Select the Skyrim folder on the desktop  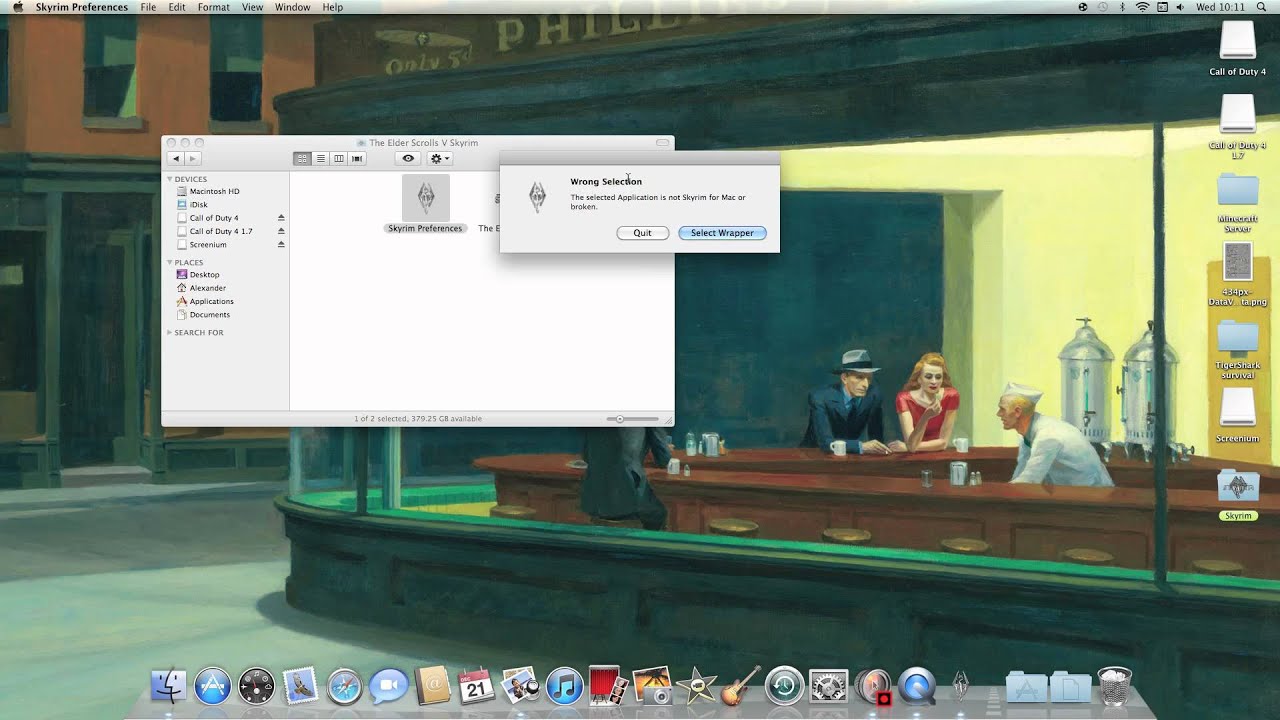click(x=1238, y=495)
